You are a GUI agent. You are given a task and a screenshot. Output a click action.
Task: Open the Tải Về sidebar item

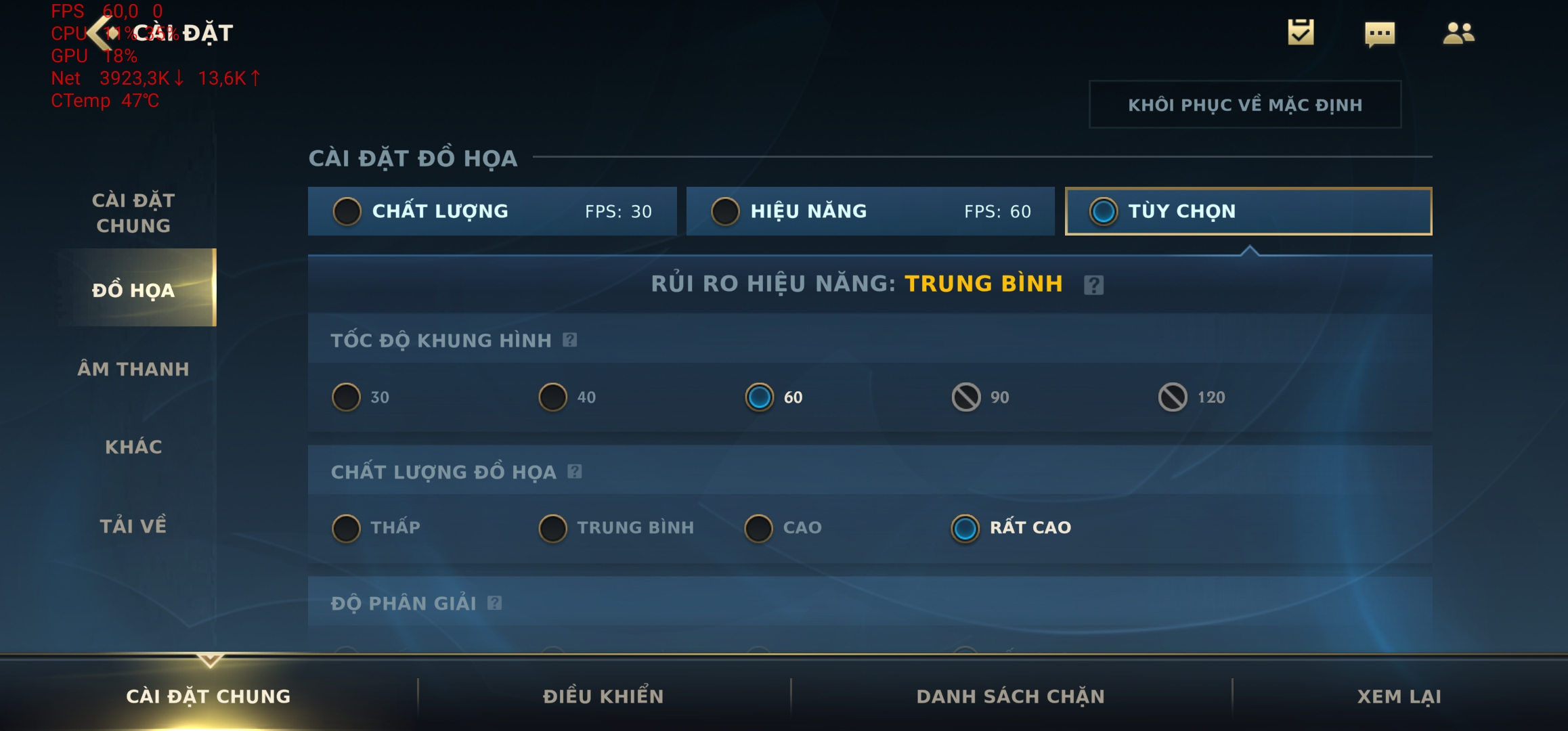point(133,526)
